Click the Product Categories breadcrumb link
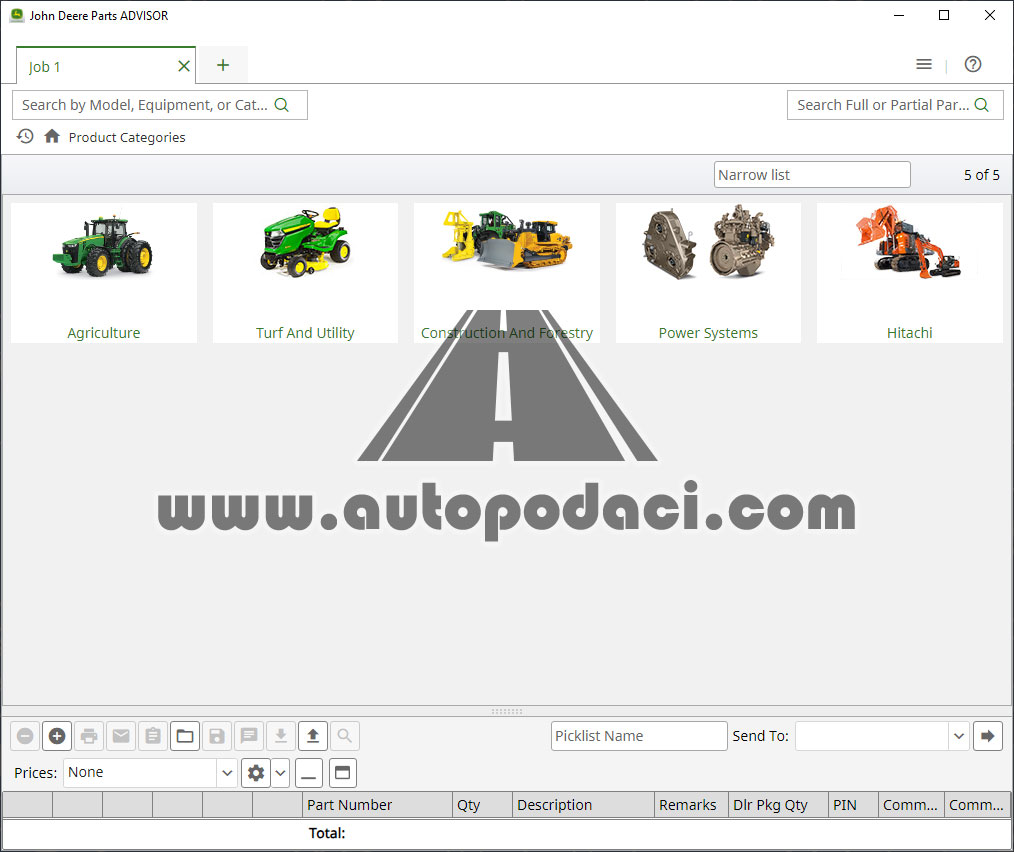The image size is (1014, 852). click(127, 137)
